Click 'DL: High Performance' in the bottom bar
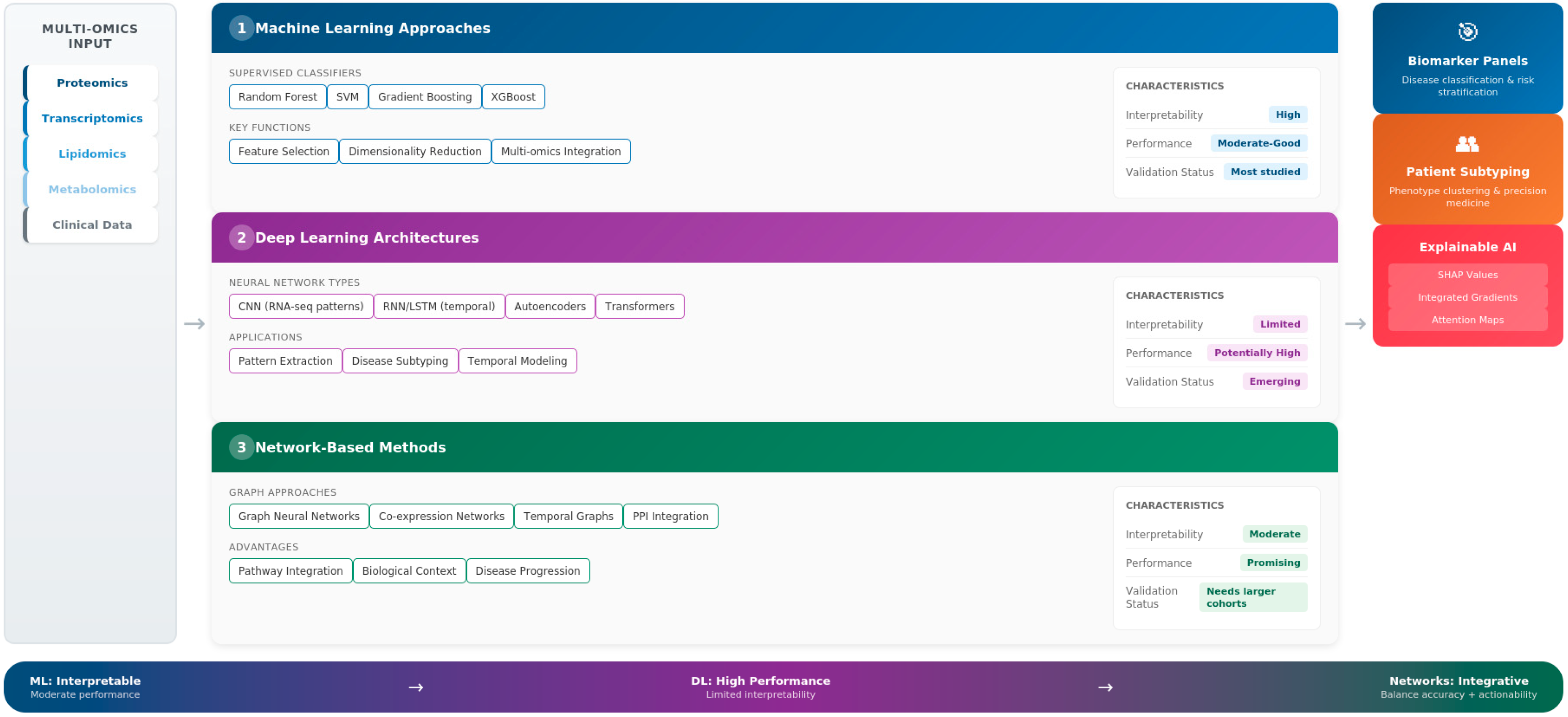The width and height of the screenshot is (1568, 717). (760, 681)
